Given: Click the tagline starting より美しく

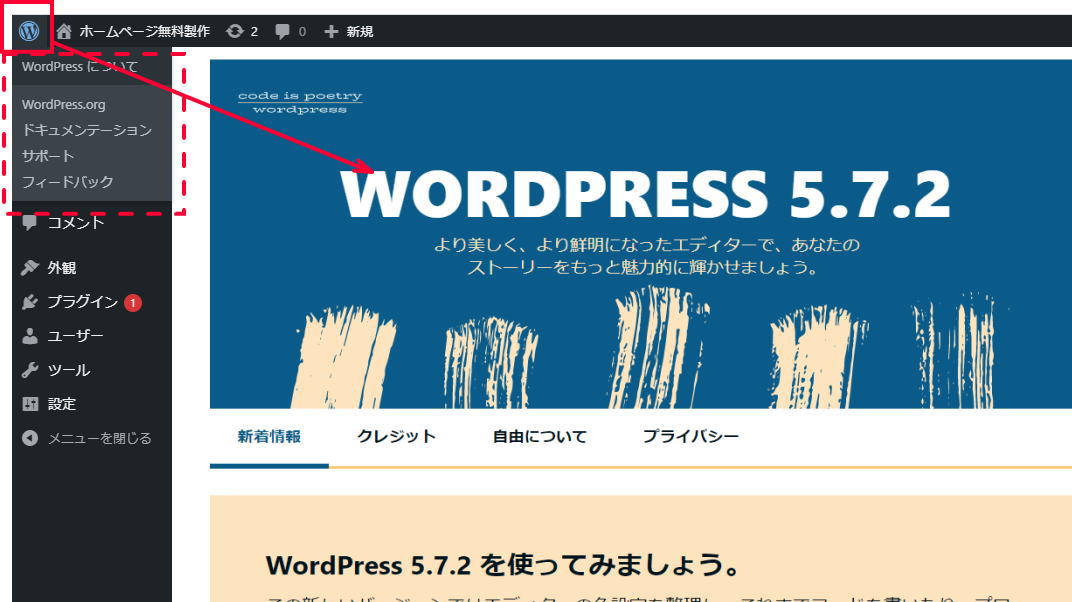Looking at the screenshot, I should 646,256.
